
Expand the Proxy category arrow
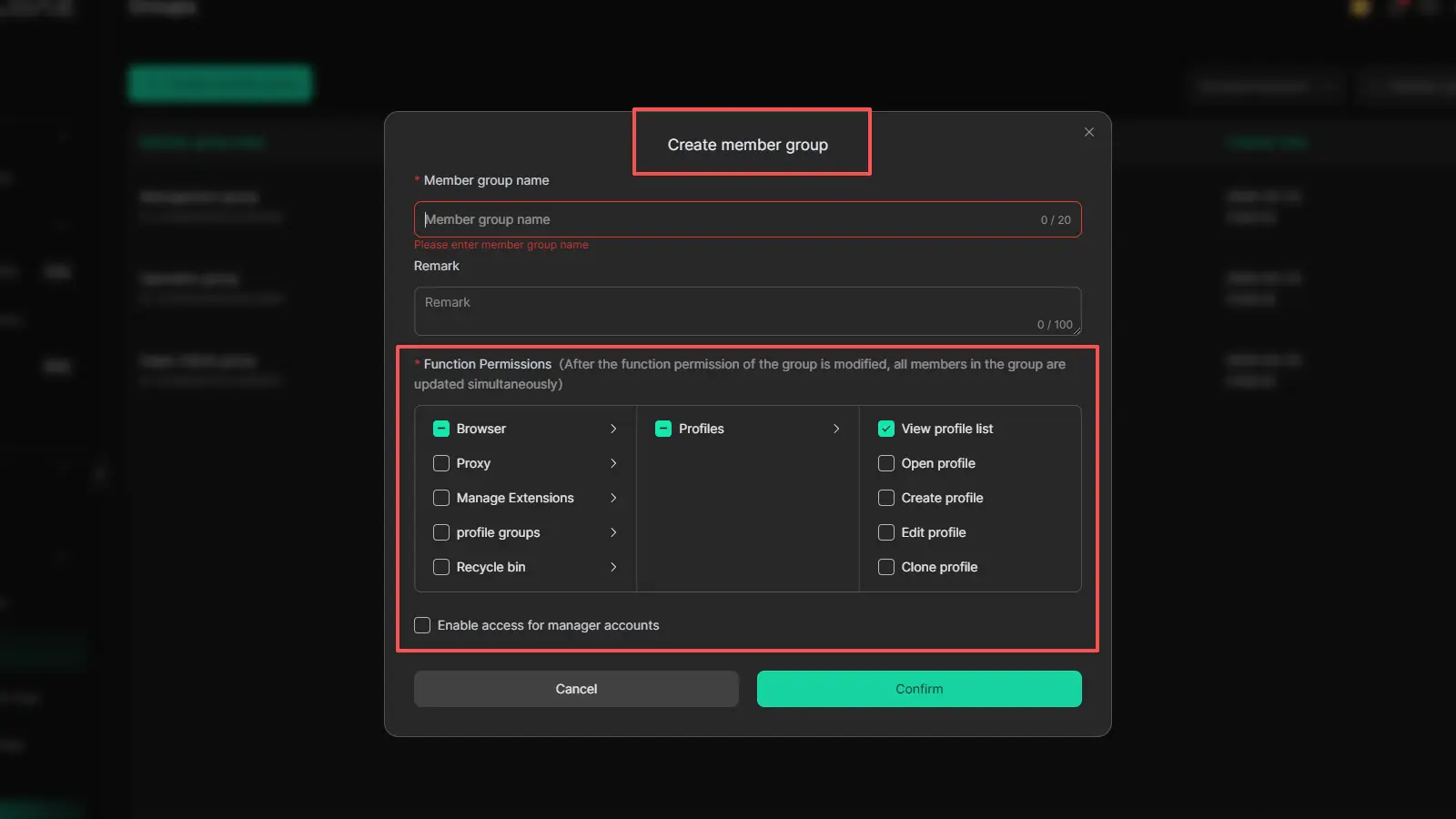pyautogui.click(x=613, y=463)
